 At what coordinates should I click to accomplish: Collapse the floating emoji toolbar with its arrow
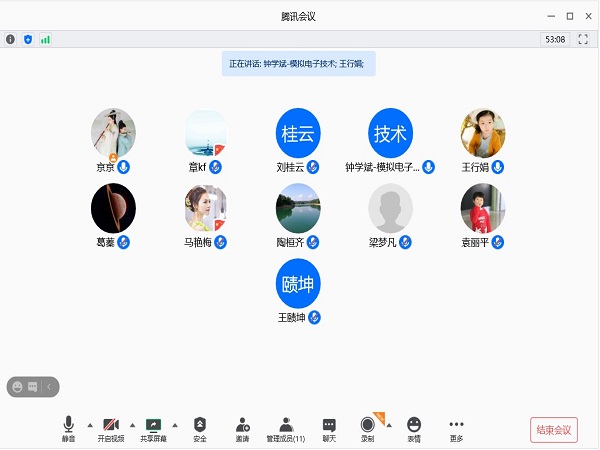(x=49, y=386)
